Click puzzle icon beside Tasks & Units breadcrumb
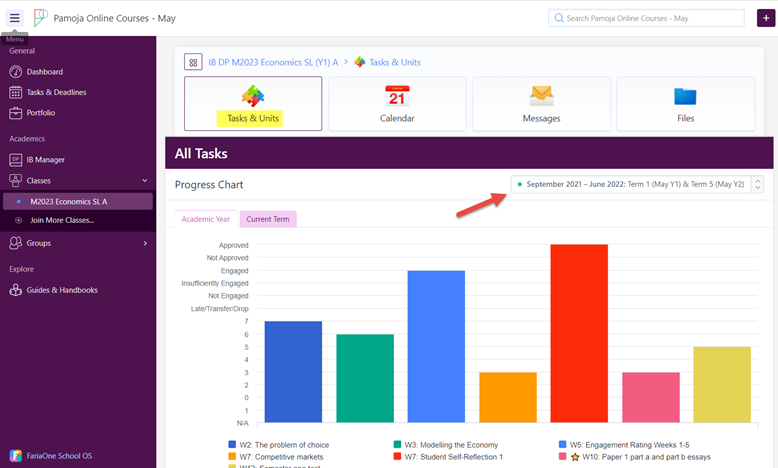 tap(360, 63)
